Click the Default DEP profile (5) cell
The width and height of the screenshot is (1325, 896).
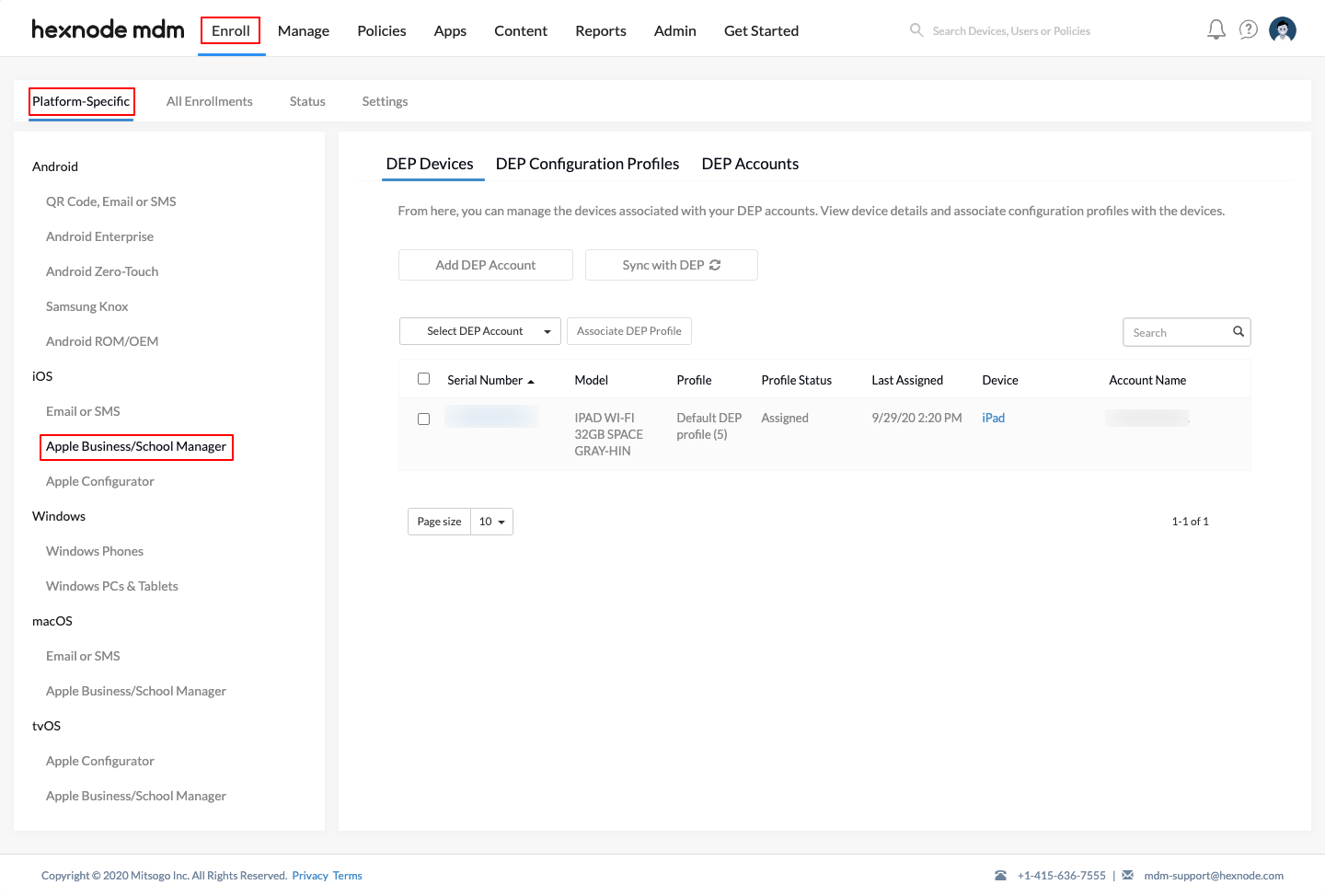pyautogui.click(x=709, y=426)
